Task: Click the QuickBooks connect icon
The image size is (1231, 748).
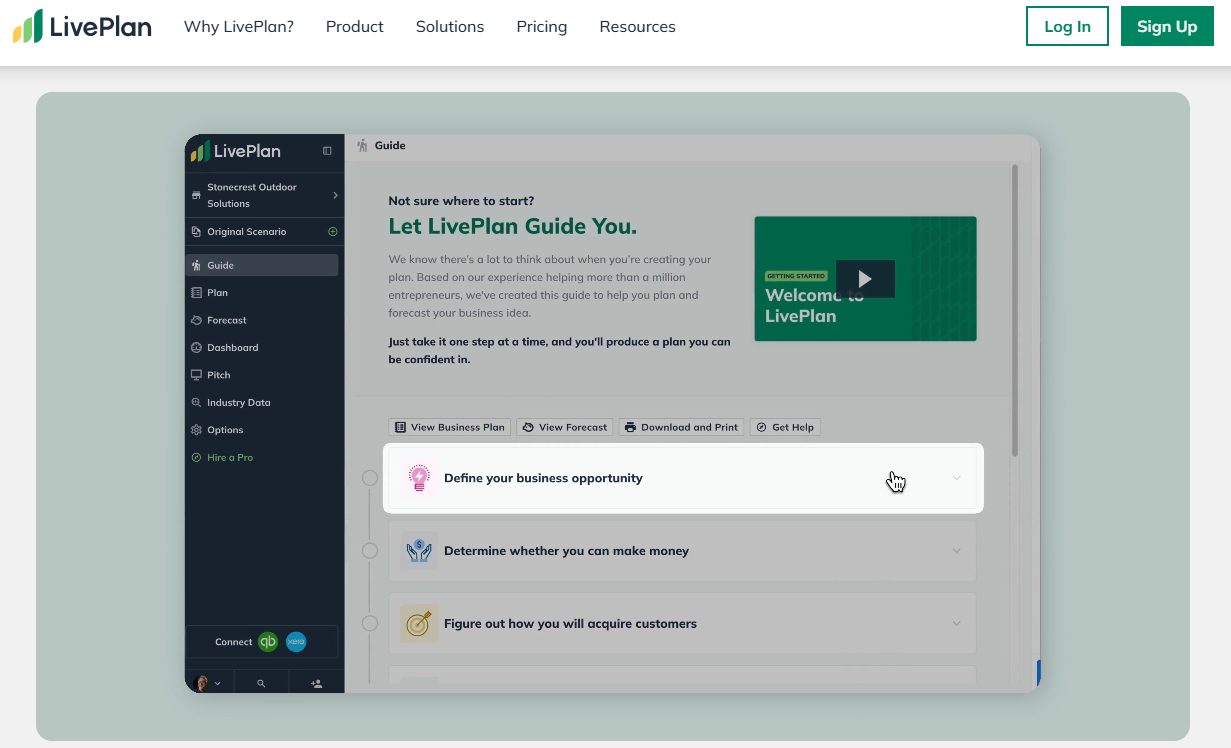Action: [x=268, y=642]
